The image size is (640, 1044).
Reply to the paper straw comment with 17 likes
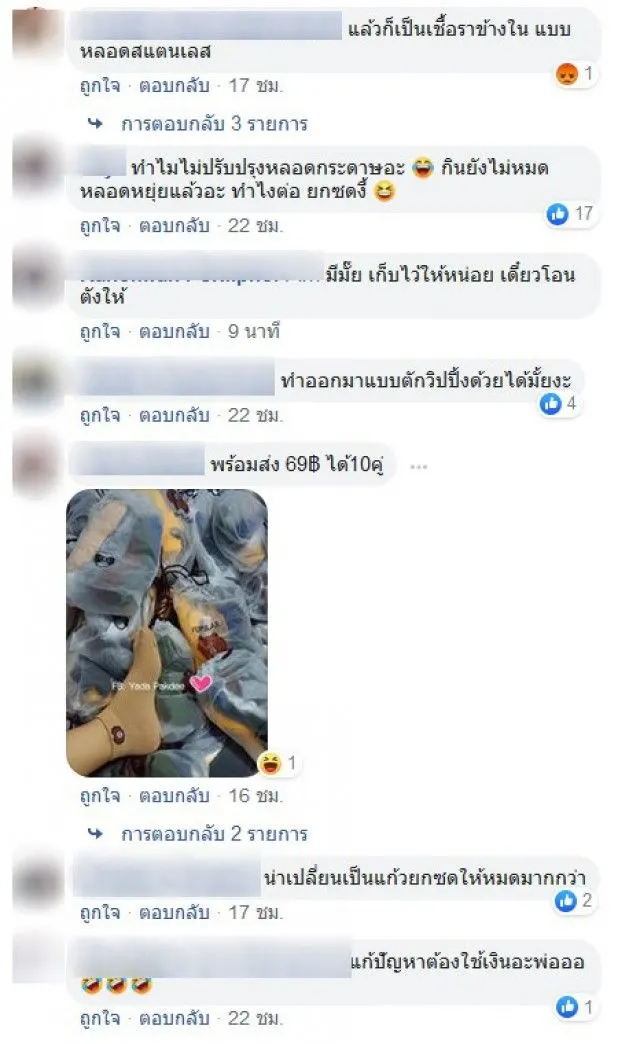174,226
